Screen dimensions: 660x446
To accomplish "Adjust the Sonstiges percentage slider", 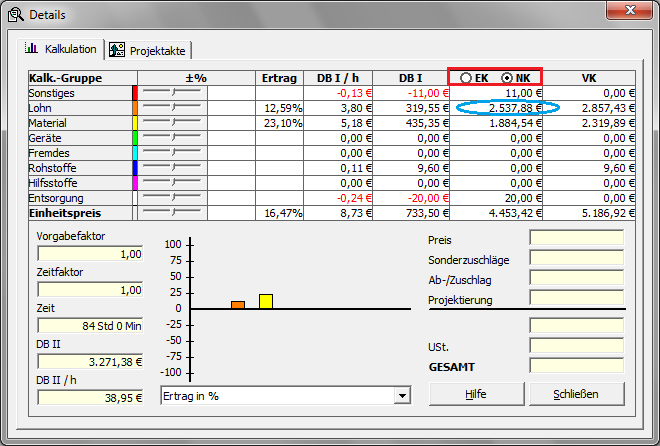I will click(x=172, y=93).
